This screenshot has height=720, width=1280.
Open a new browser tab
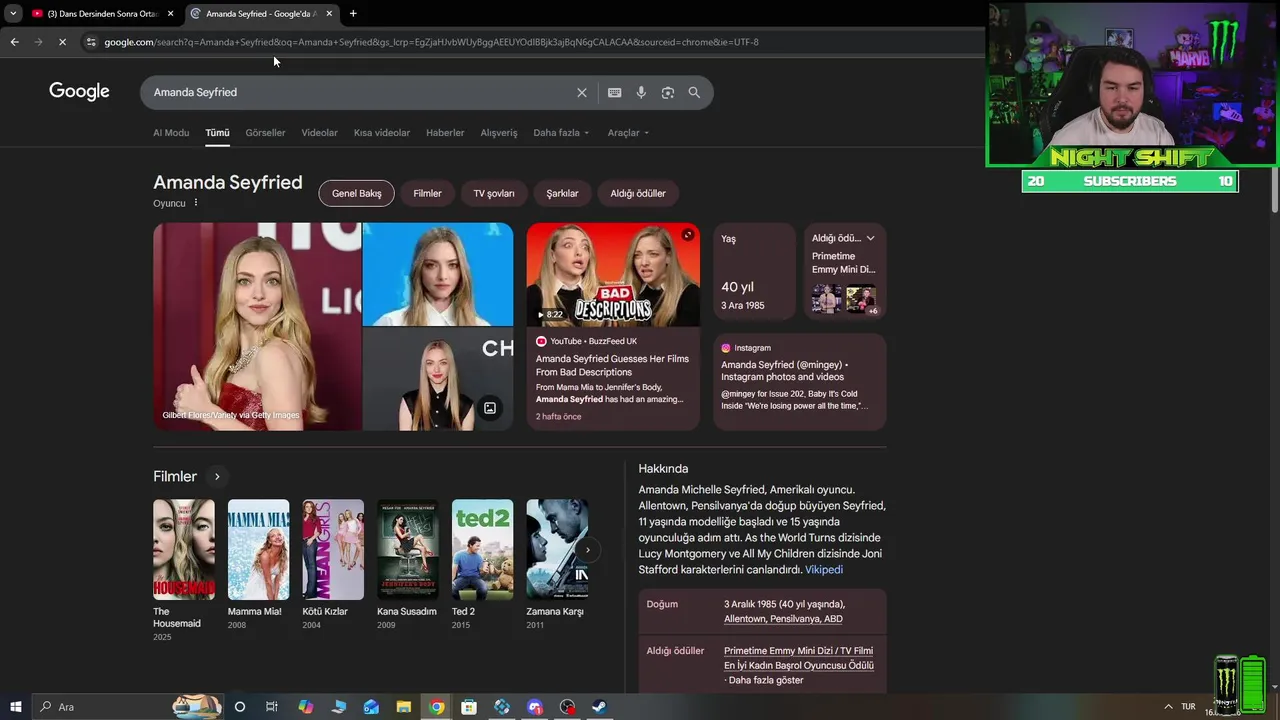pyautogui.click(x=353, y=13)
